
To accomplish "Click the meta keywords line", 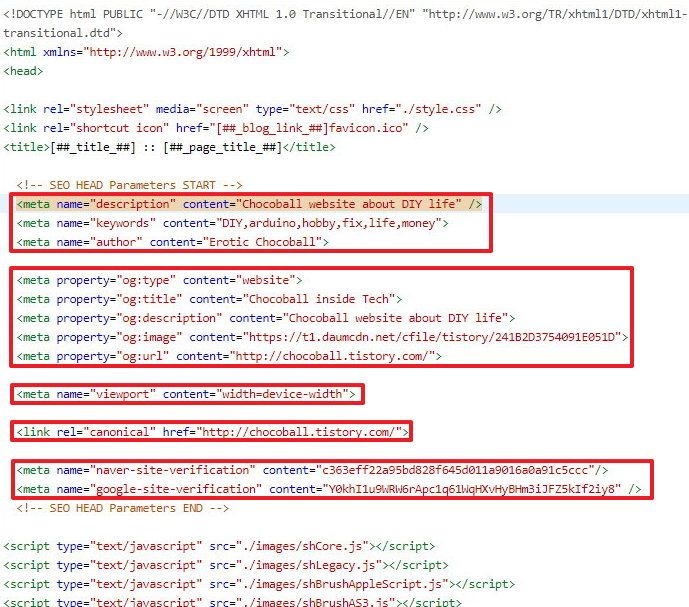I will point(232,223).
